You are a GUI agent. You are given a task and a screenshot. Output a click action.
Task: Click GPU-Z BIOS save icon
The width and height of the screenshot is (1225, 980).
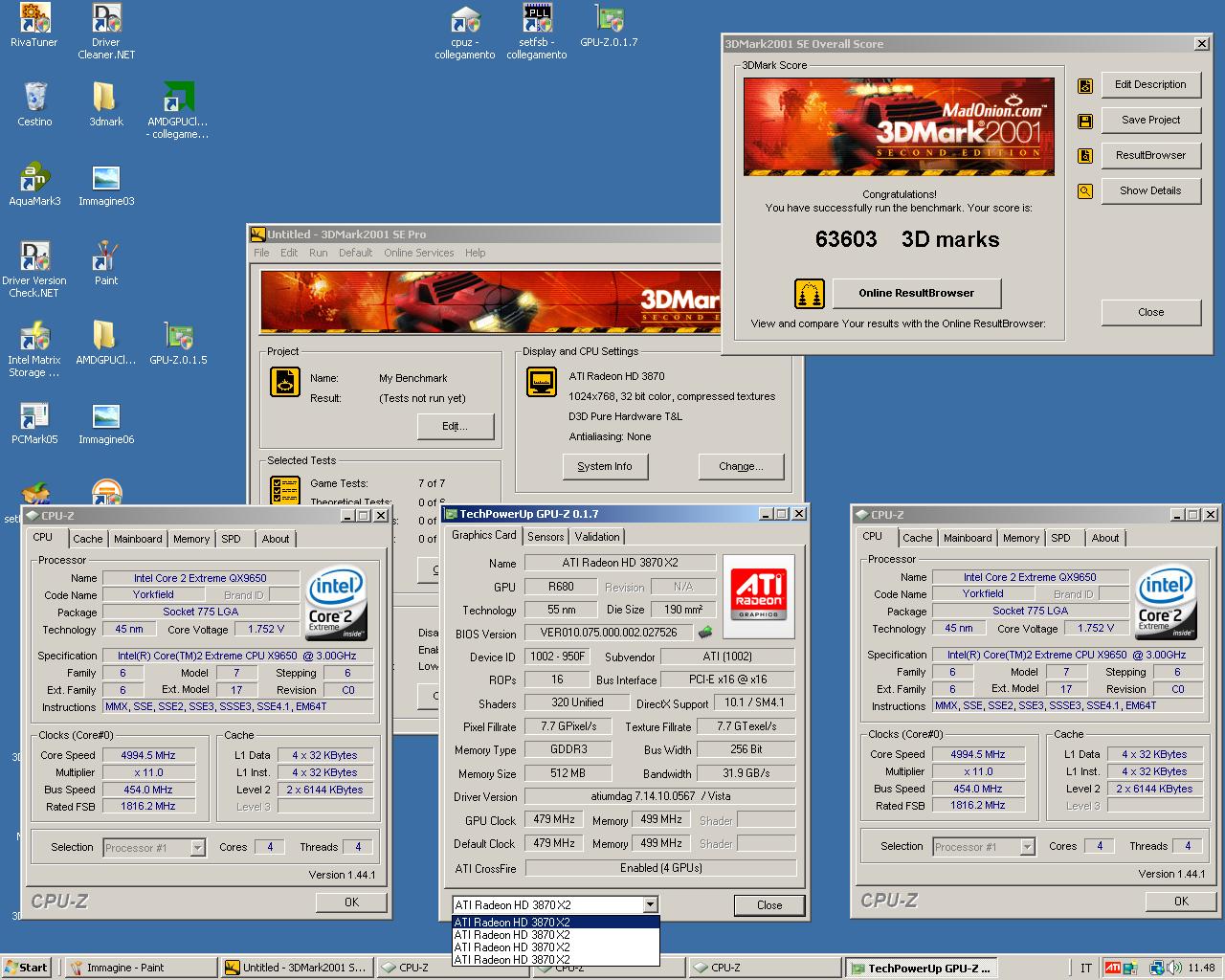coord(705,632)
